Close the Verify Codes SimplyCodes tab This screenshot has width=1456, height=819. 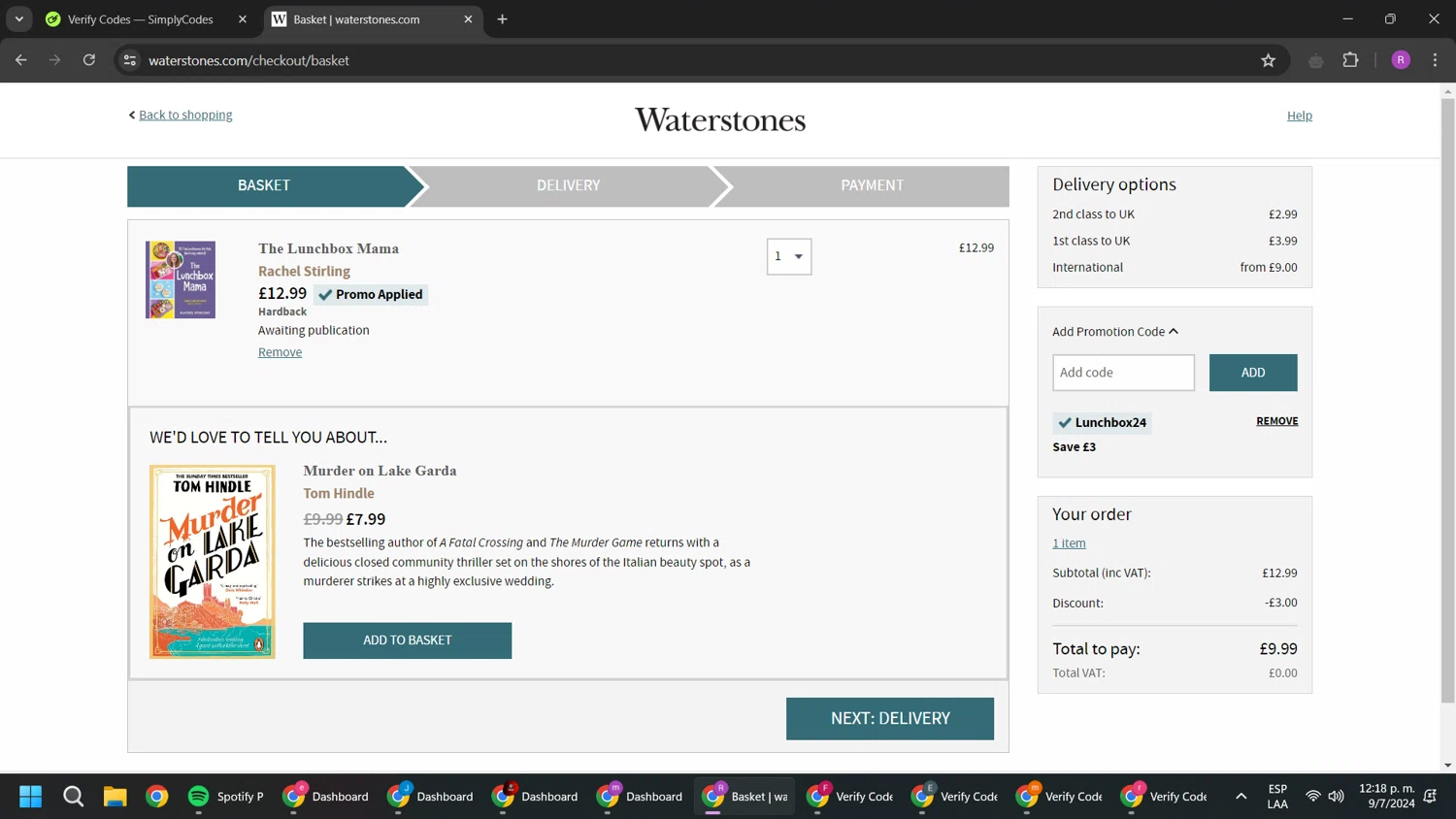[243, 19]
